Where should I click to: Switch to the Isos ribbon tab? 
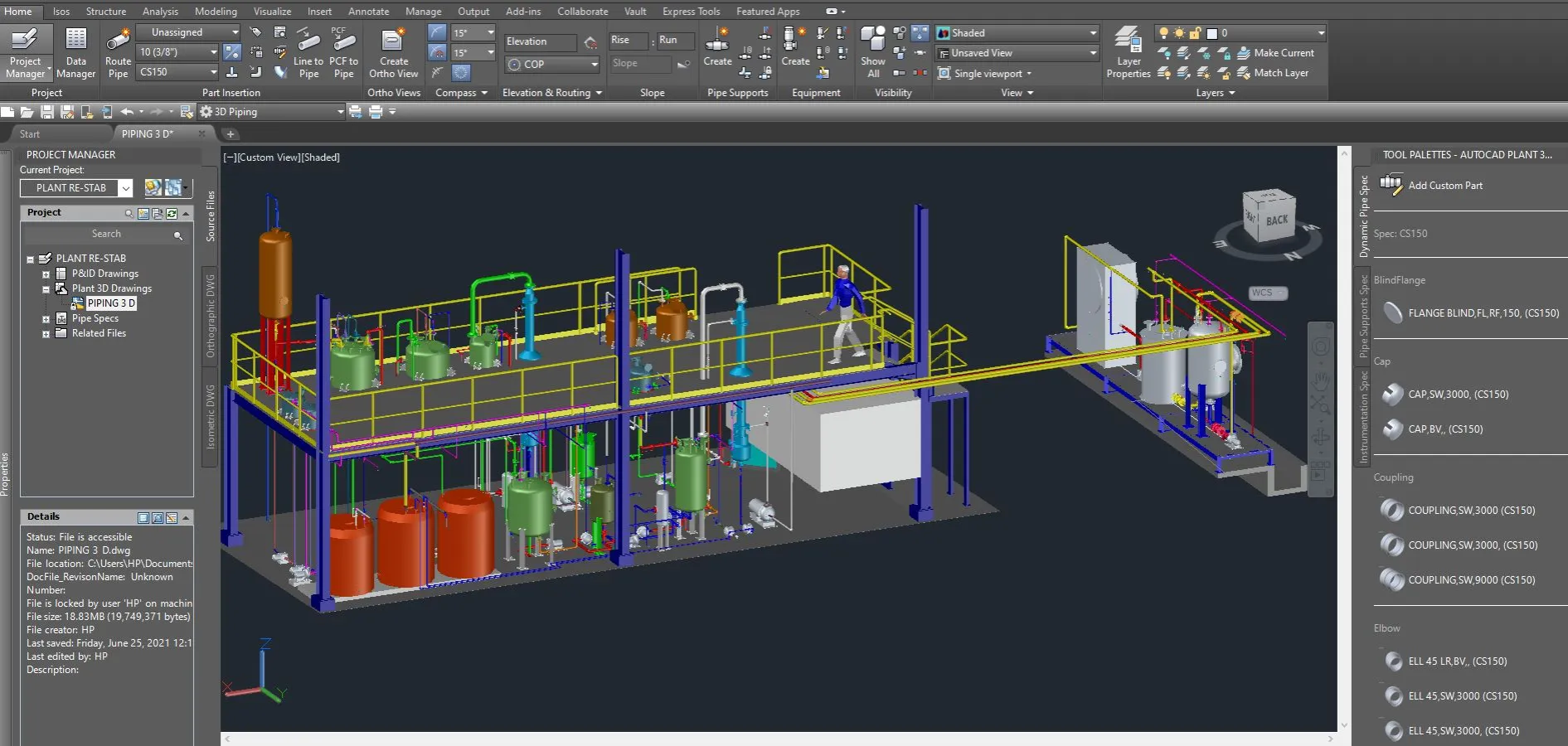coord(61,12)
